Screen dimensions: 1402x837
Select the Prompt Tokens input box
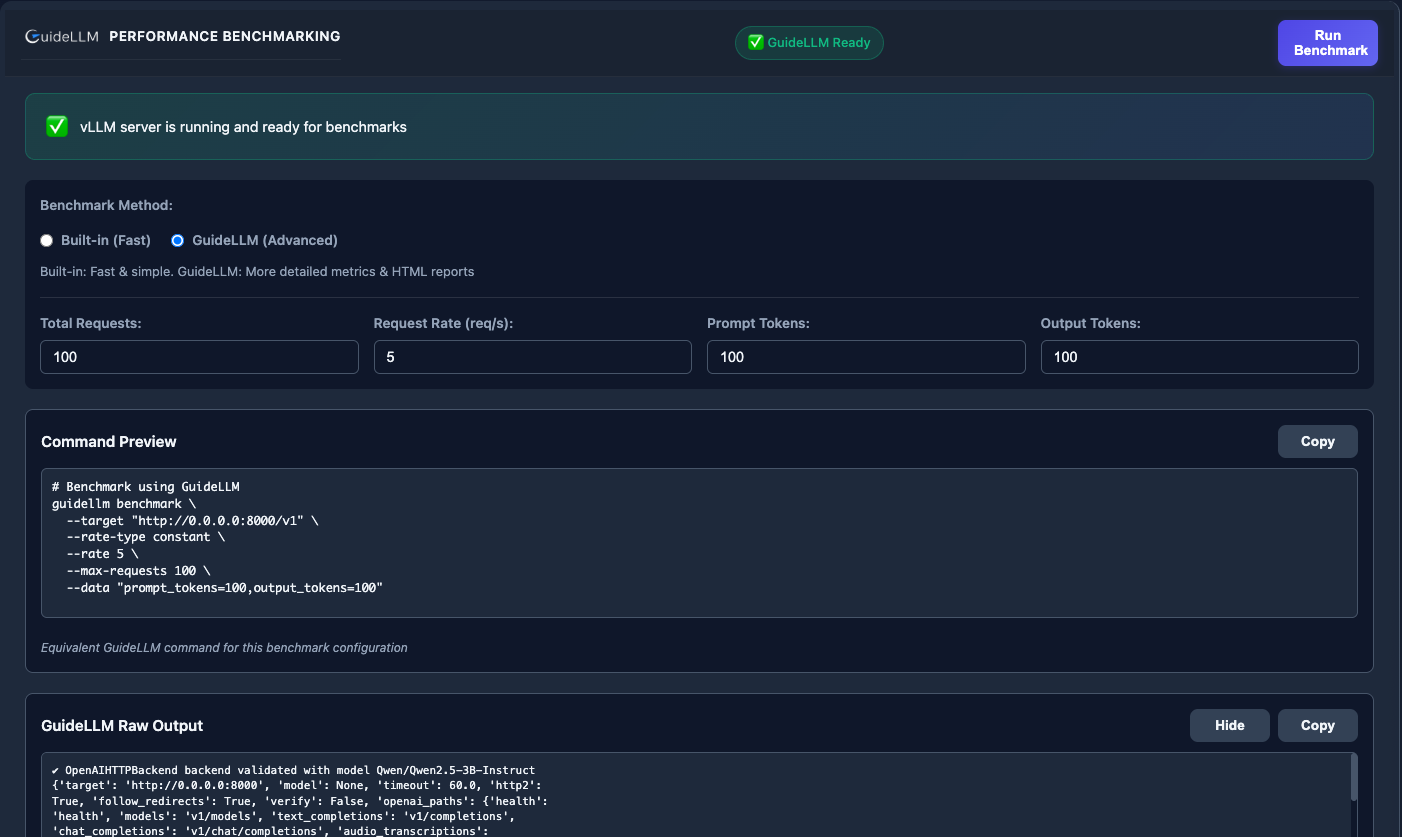pos(865,357)
